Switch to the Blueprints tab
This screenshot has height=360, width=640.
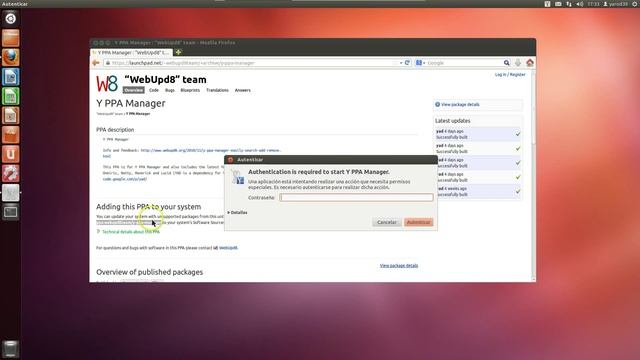190,90
